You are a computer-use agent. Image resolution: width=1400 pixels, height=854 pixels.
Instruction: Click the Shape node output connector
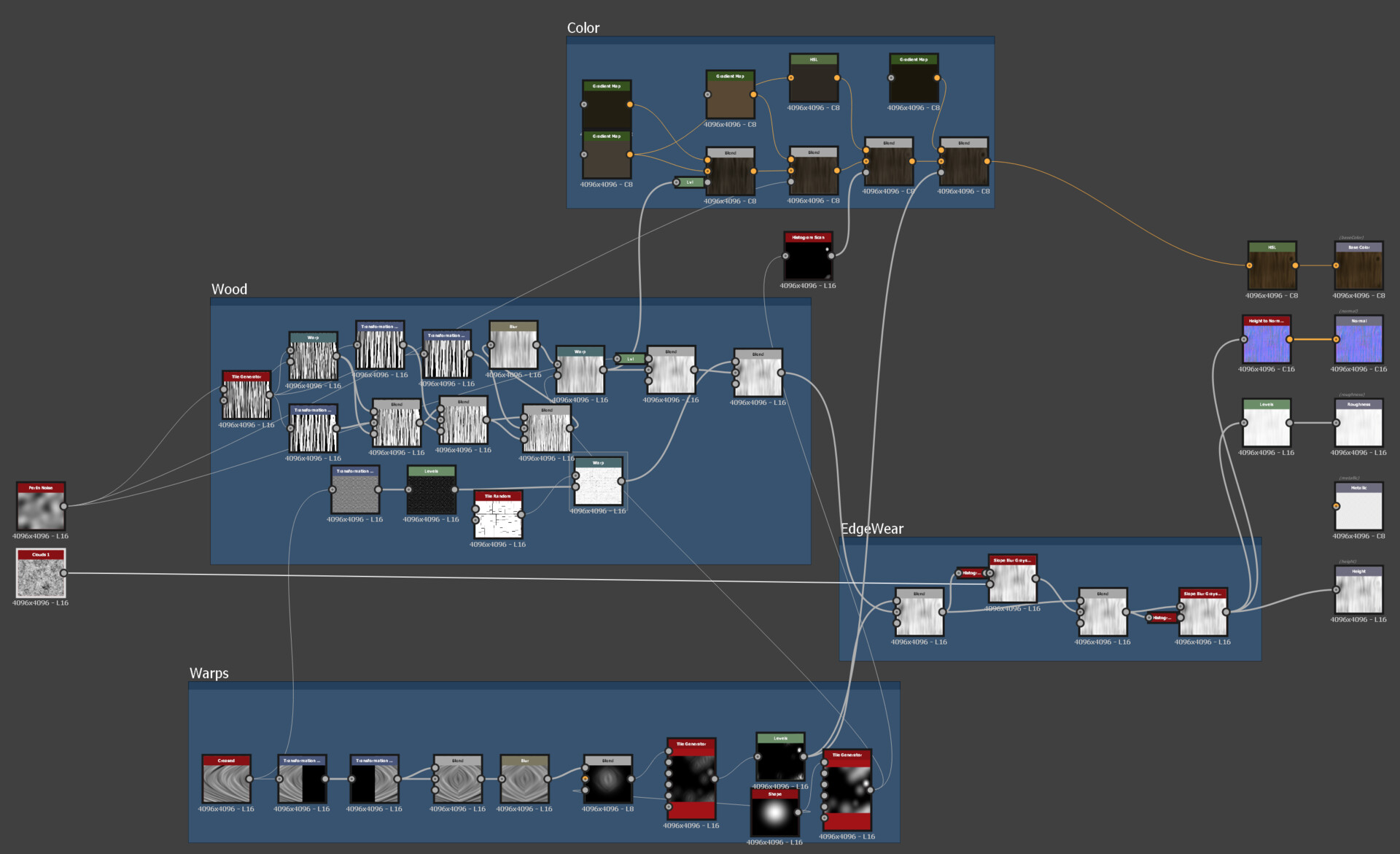pos(798,812)
